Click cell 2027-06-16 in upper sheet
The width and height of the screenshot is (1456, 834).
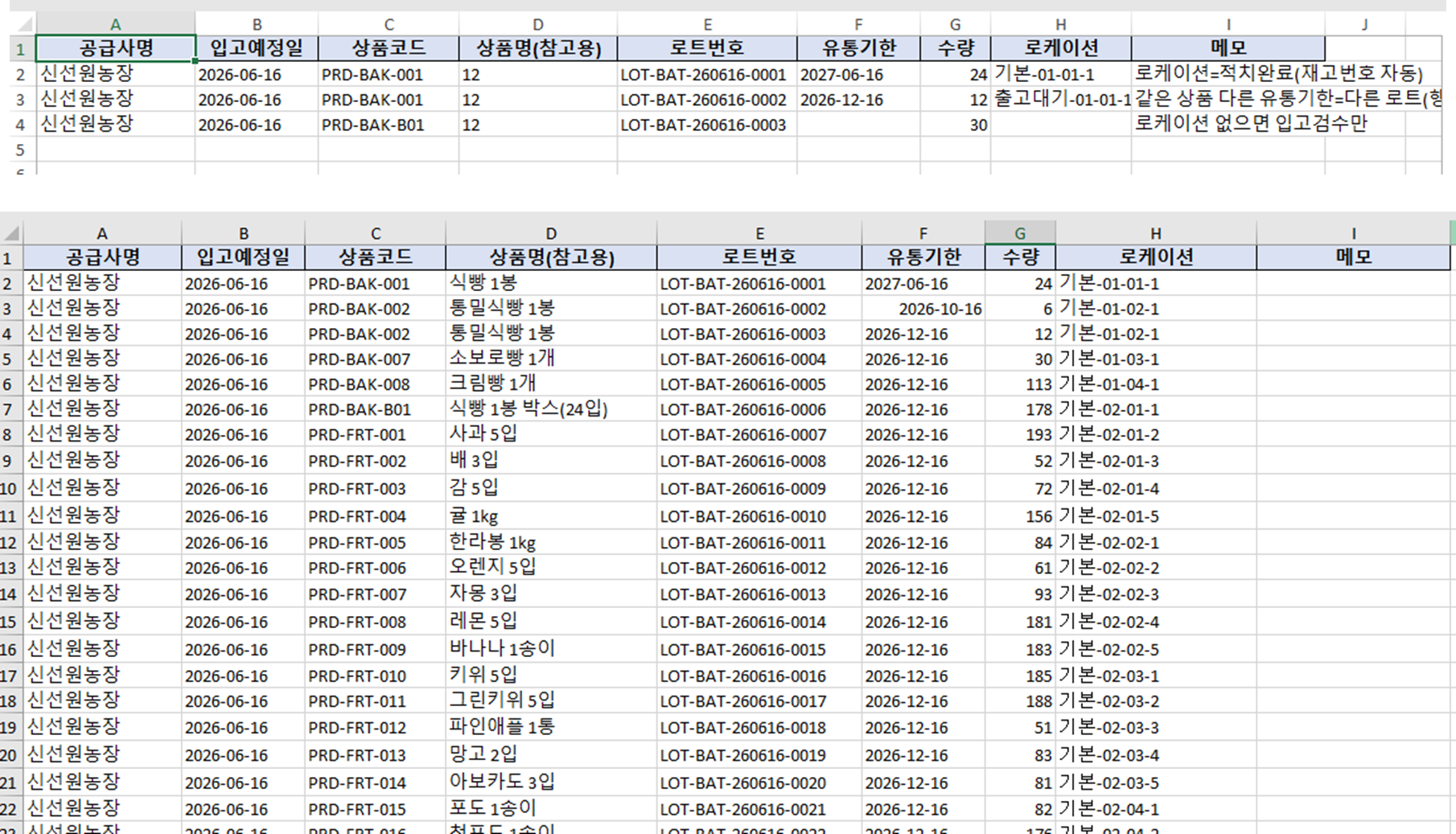858,75
